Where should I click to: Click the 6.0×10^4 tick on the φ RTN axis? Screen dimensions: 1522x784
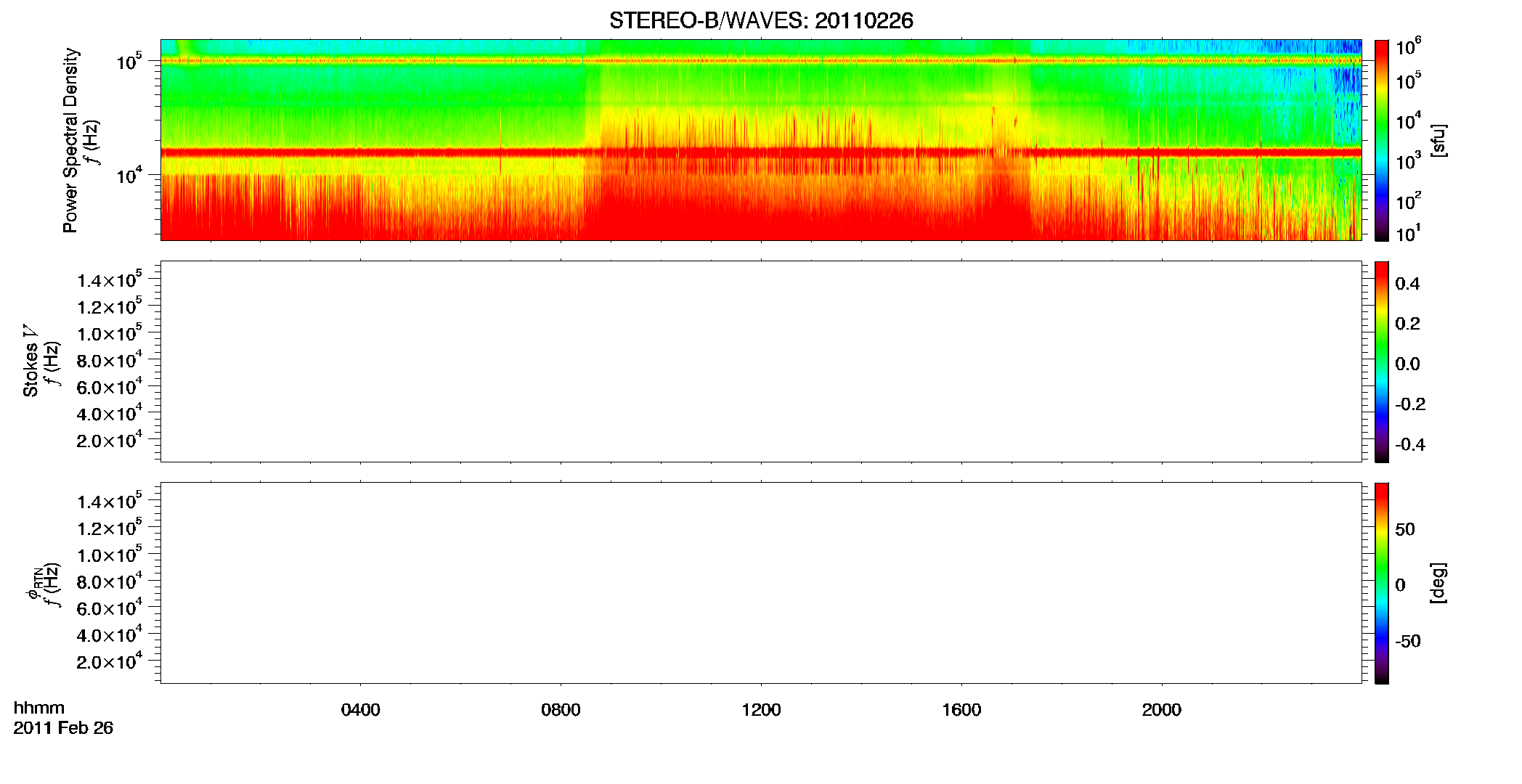pyautogui.click(x=109, y=608)
